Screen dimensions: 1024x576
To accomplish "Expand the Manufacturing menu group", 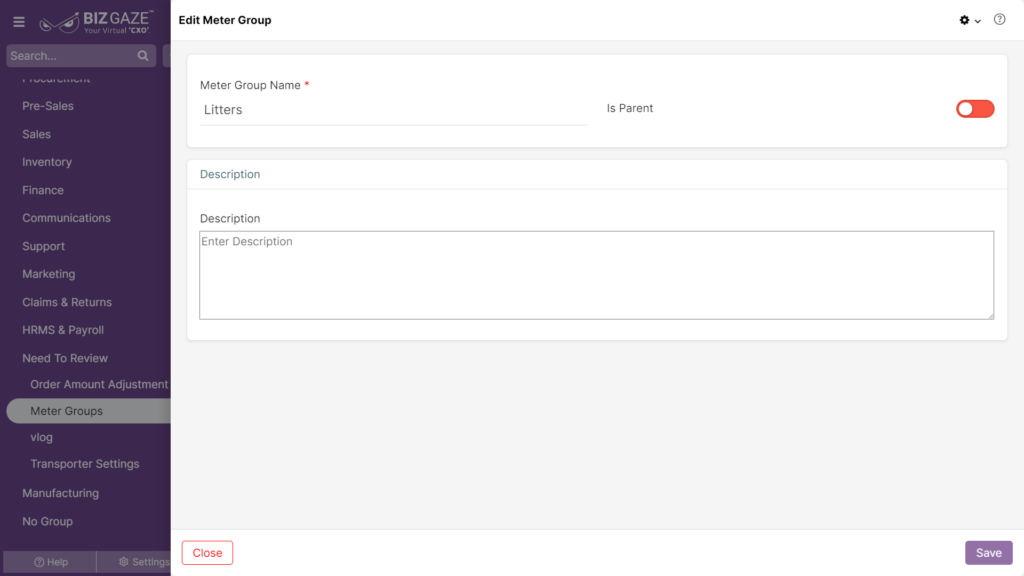I will 61,493.
